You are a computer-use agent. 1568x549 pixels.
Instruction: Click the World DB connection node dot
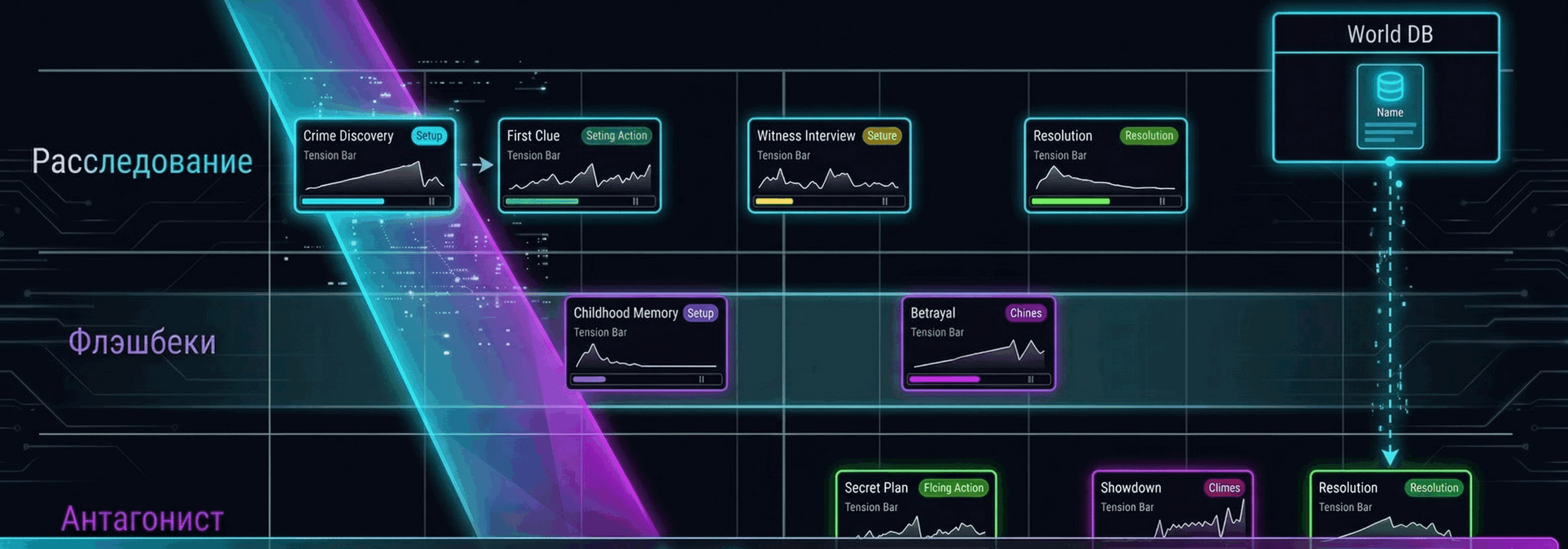(1389, 161)
